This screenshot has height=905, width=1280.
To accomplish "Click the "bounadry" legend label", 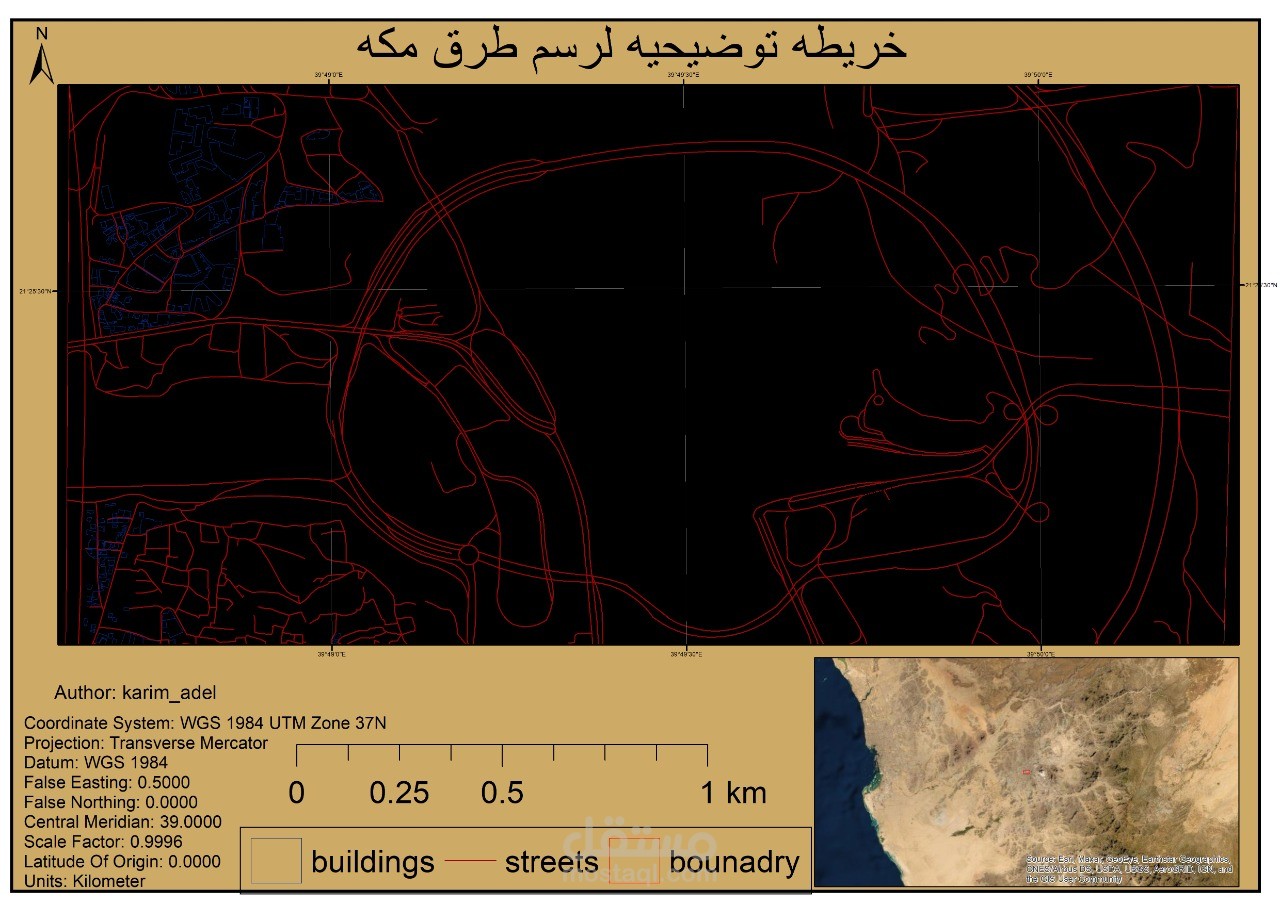I will 734,862.
